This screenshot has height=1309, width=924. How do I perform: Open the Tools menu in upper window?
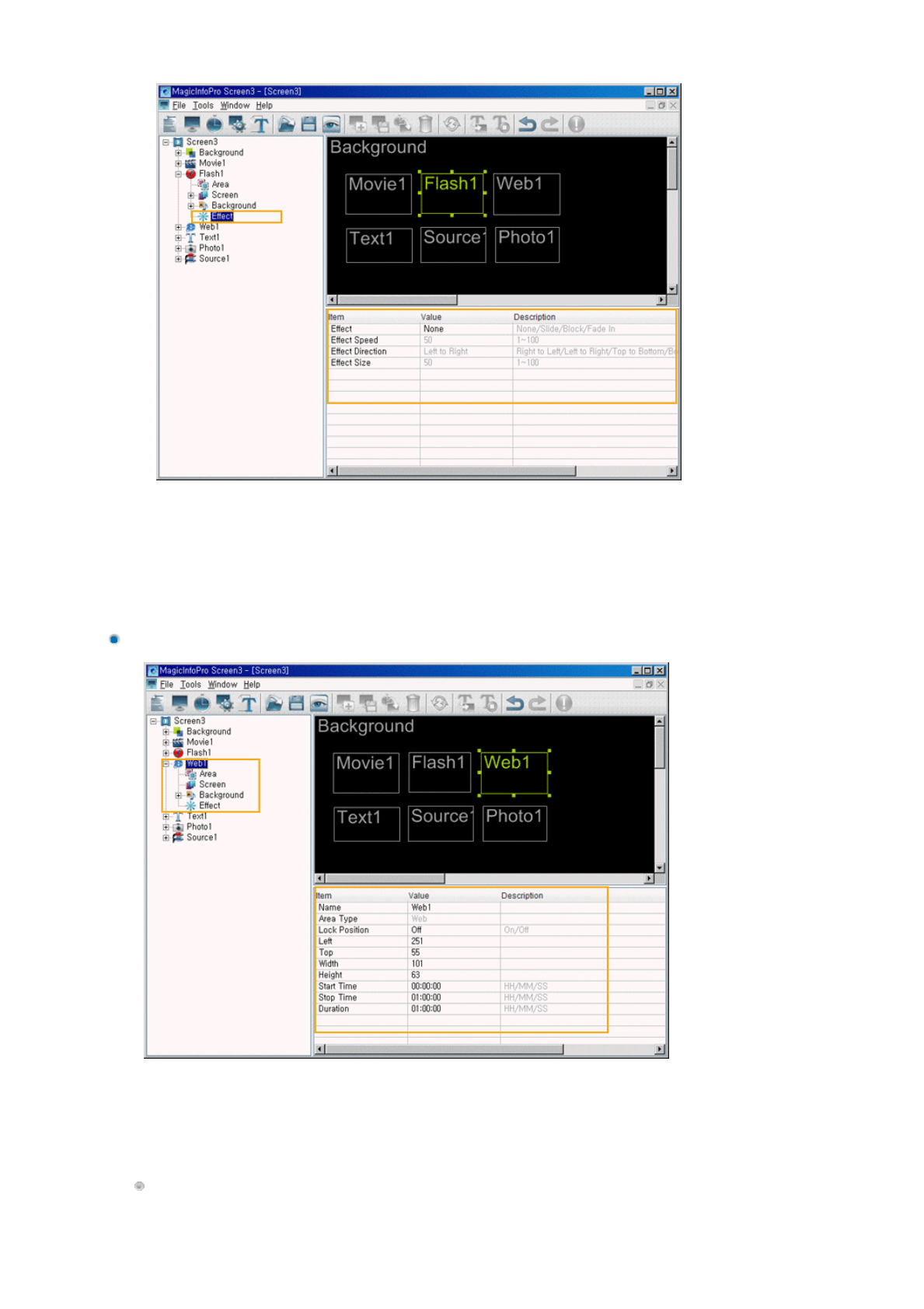coord(203,106)
